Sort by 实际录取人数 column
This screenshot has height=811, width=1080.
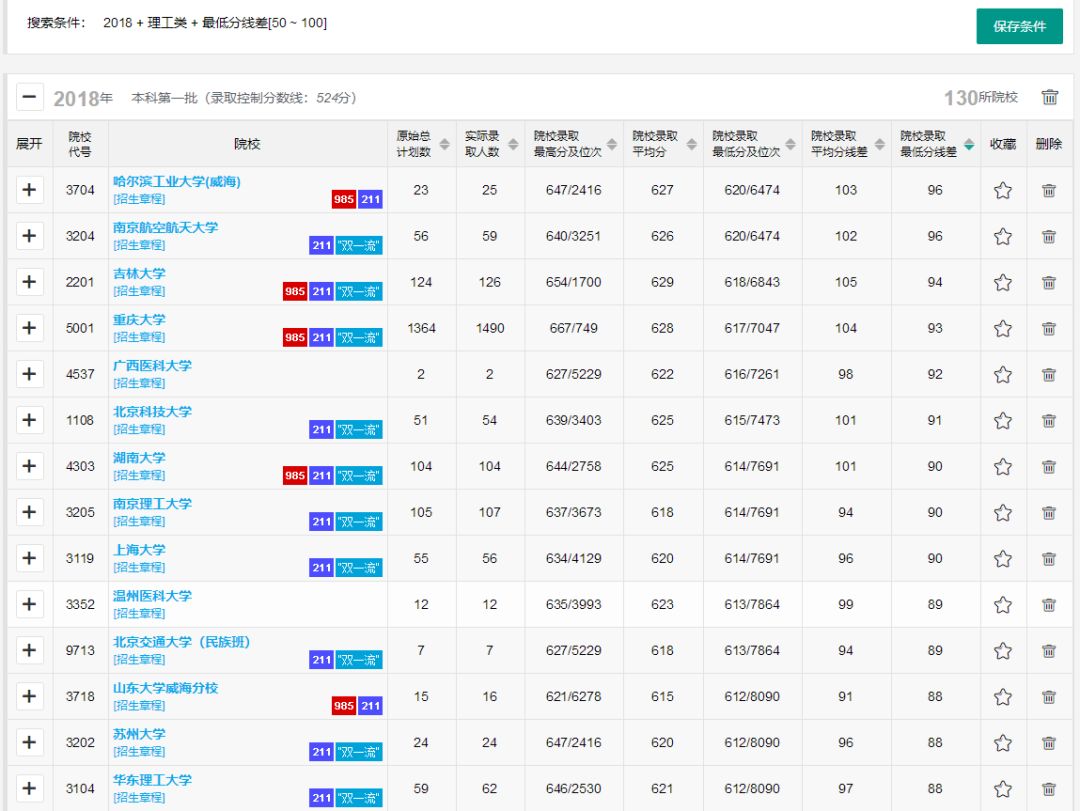[513, 144]
